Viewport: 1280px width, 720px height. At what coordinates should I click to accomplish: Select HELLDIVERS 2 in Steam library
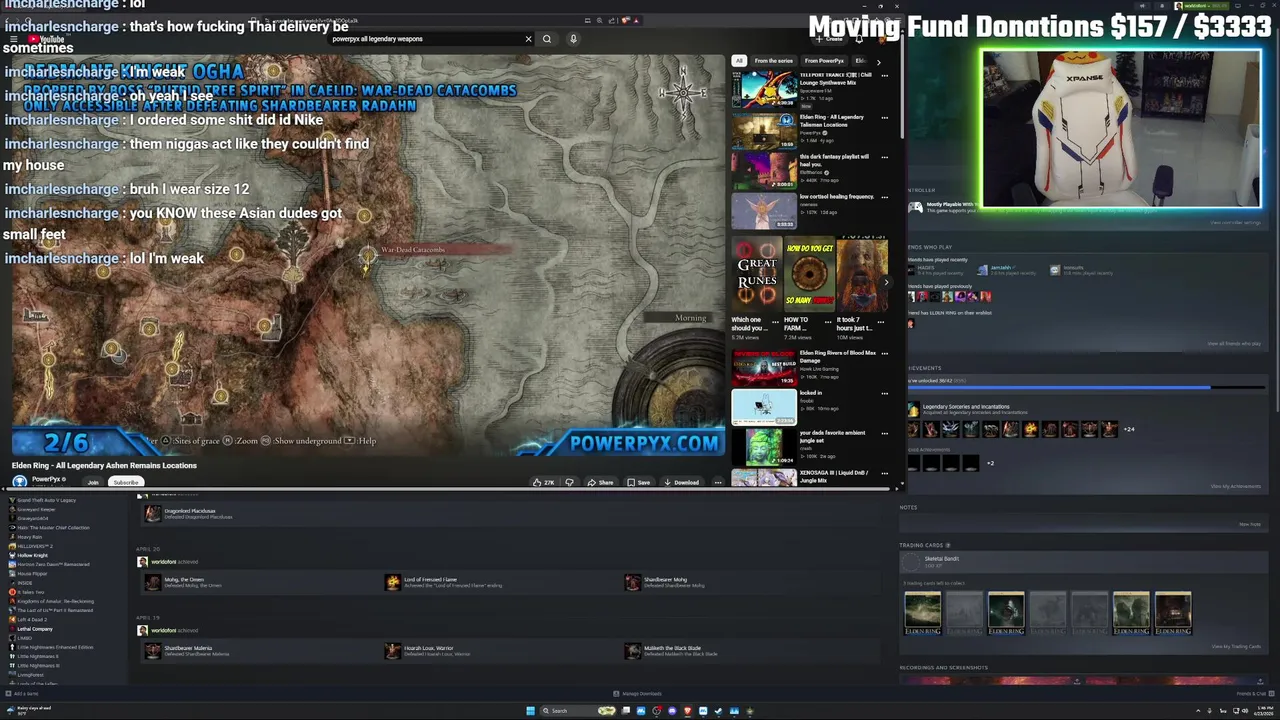[35, 546]
